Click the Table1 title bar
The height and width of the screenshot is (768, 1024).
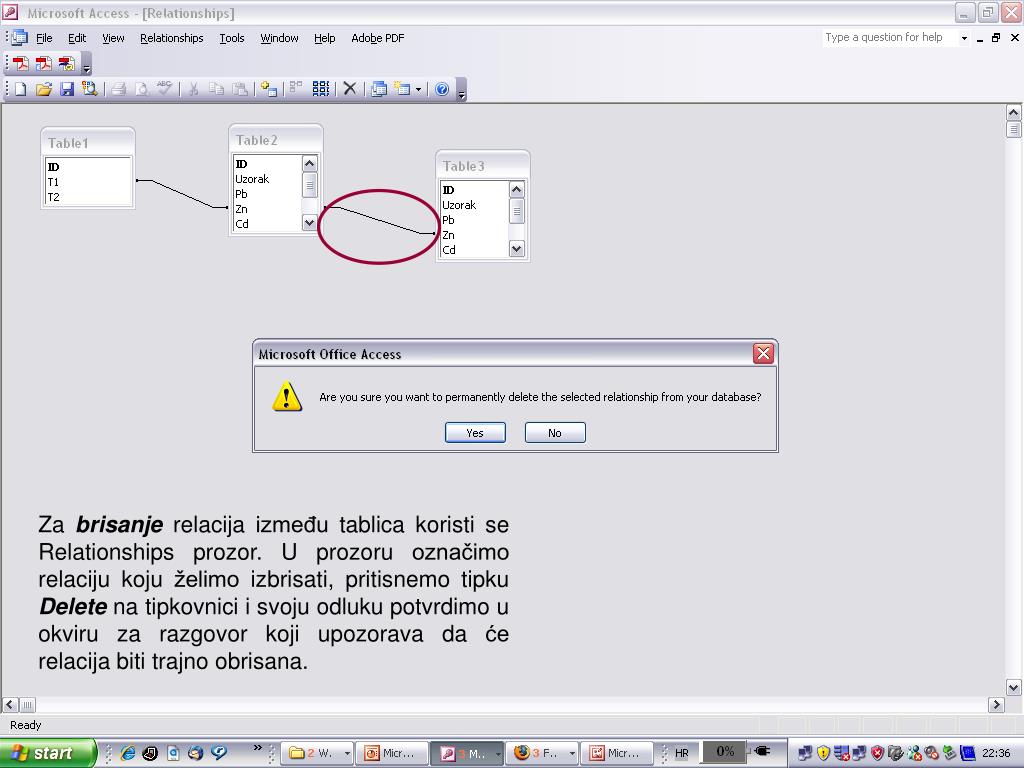point(88,142)
